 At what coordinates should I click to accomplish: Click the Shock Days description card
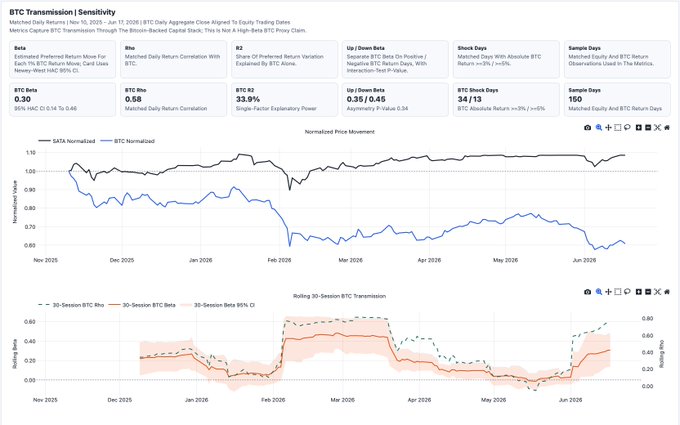click(x=507, y=59)
